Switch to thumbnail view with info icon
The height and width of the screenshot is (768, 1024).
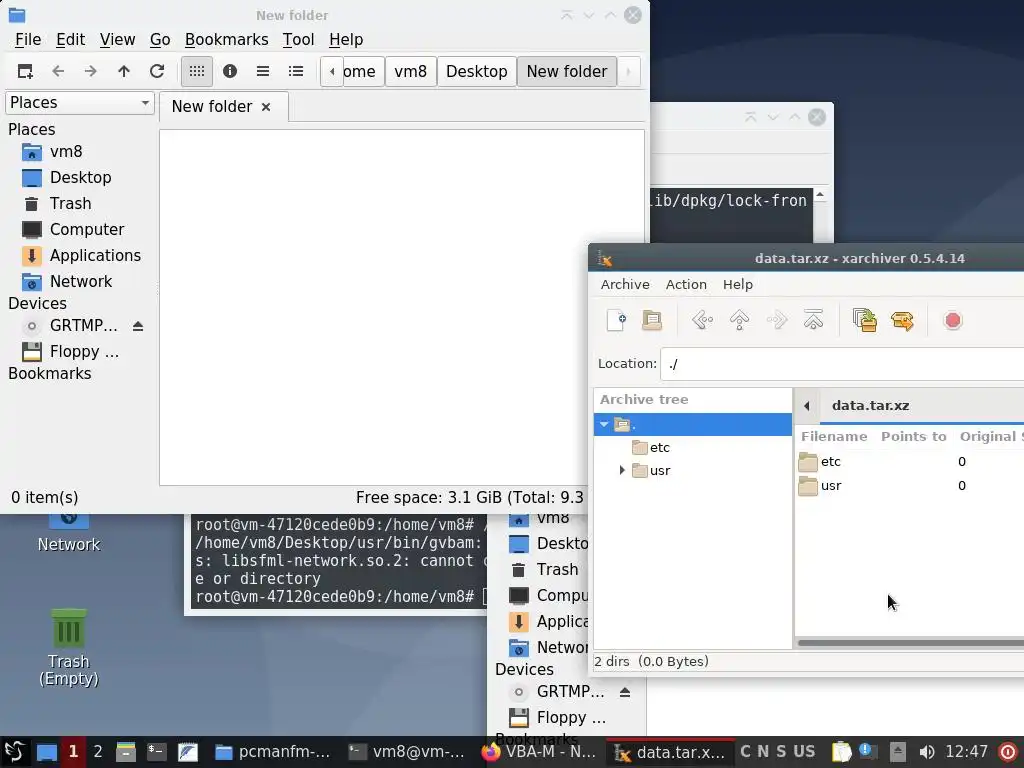pos(230,71)
